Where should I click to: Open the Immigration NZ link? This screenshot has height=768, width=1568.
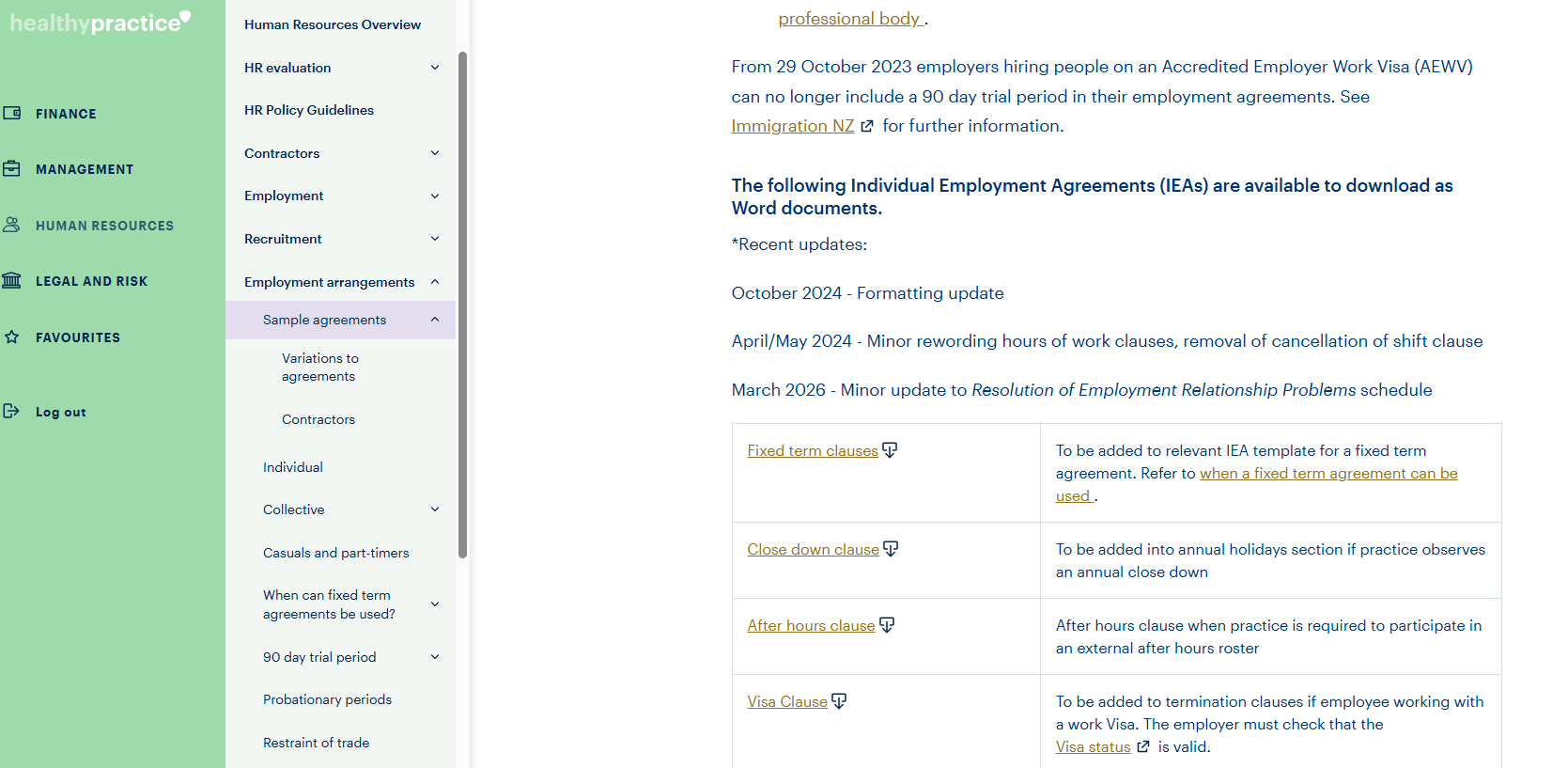click(x=792, y=126)
